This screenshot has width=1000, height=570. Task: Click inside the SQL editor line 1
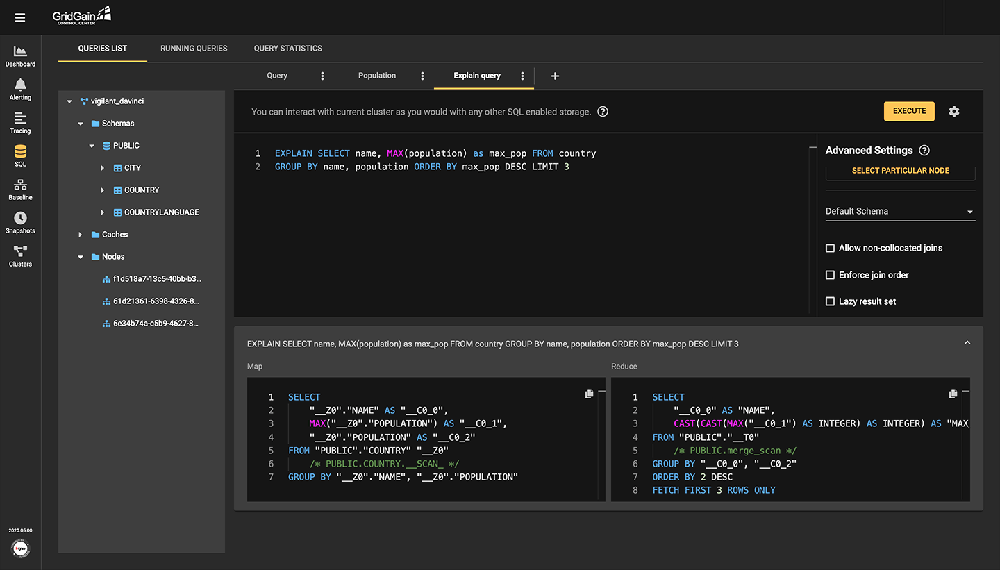[436, 154]
